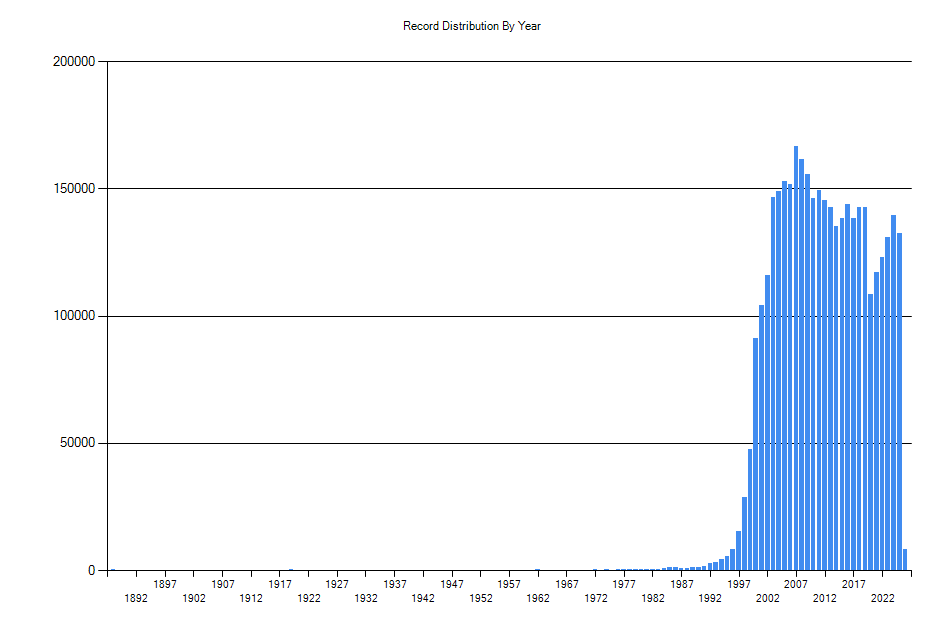Click the 2022 year label
This screenshot has width=945, height=630.
[883, 598]
